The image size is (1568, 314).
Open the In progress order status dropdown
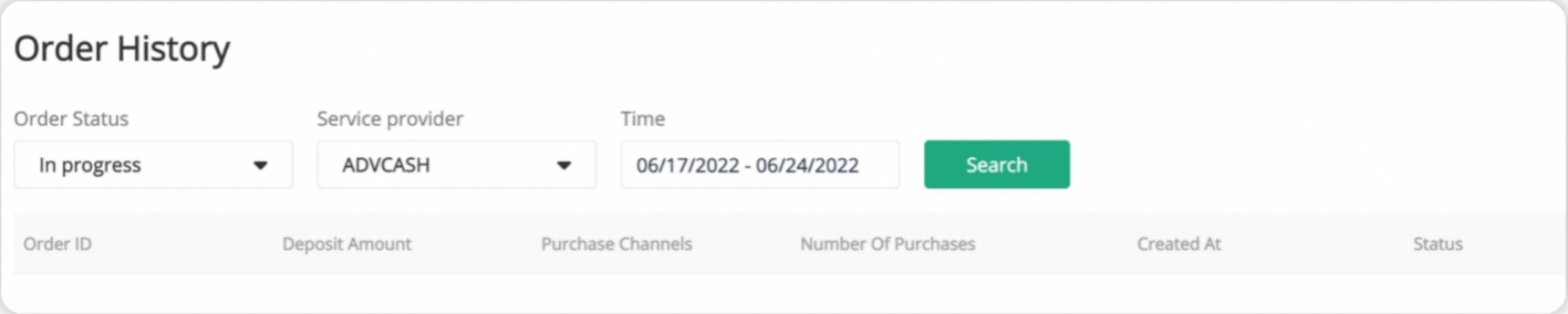click(x=152, y=165)
